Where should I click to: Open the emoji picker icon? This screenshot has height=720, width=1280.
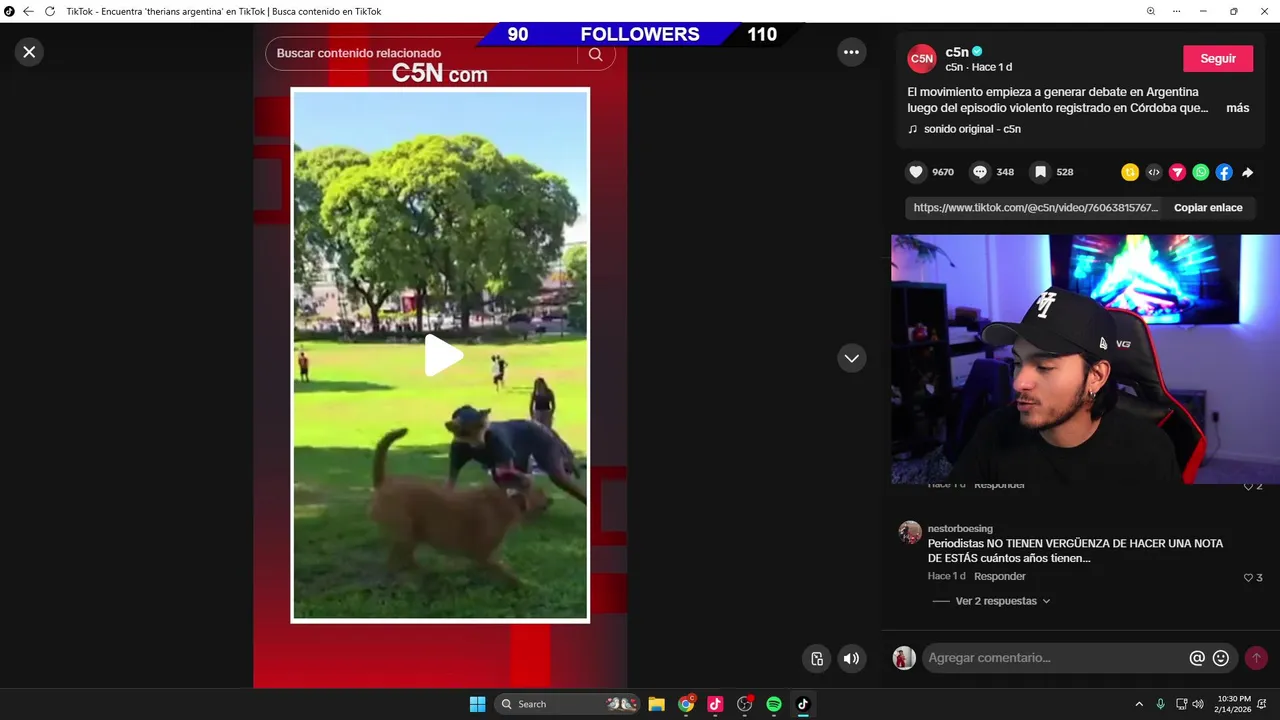click(x=1221, y=658)
